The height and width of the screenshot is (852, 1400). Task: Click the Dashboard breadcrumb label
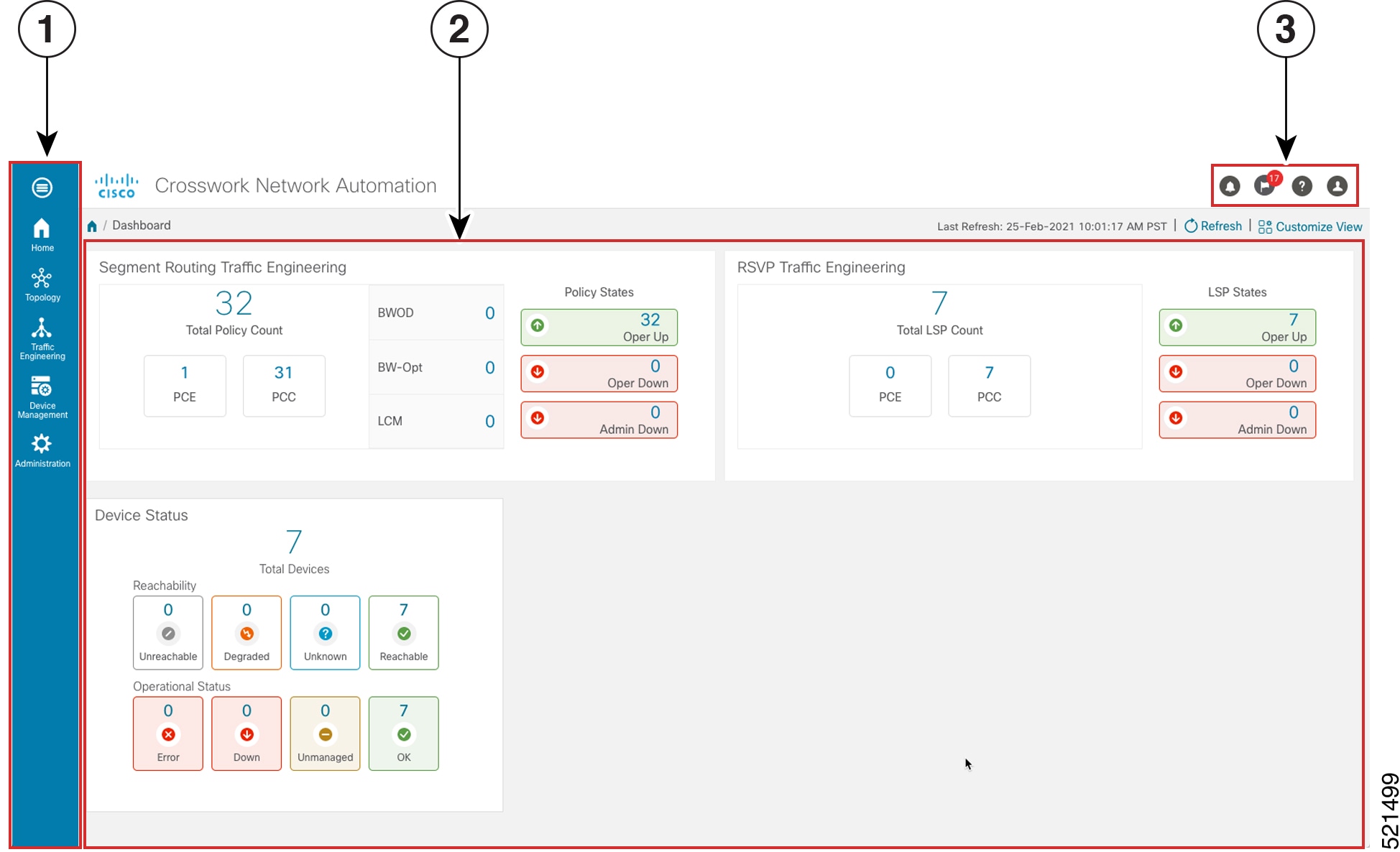[142, 225]
